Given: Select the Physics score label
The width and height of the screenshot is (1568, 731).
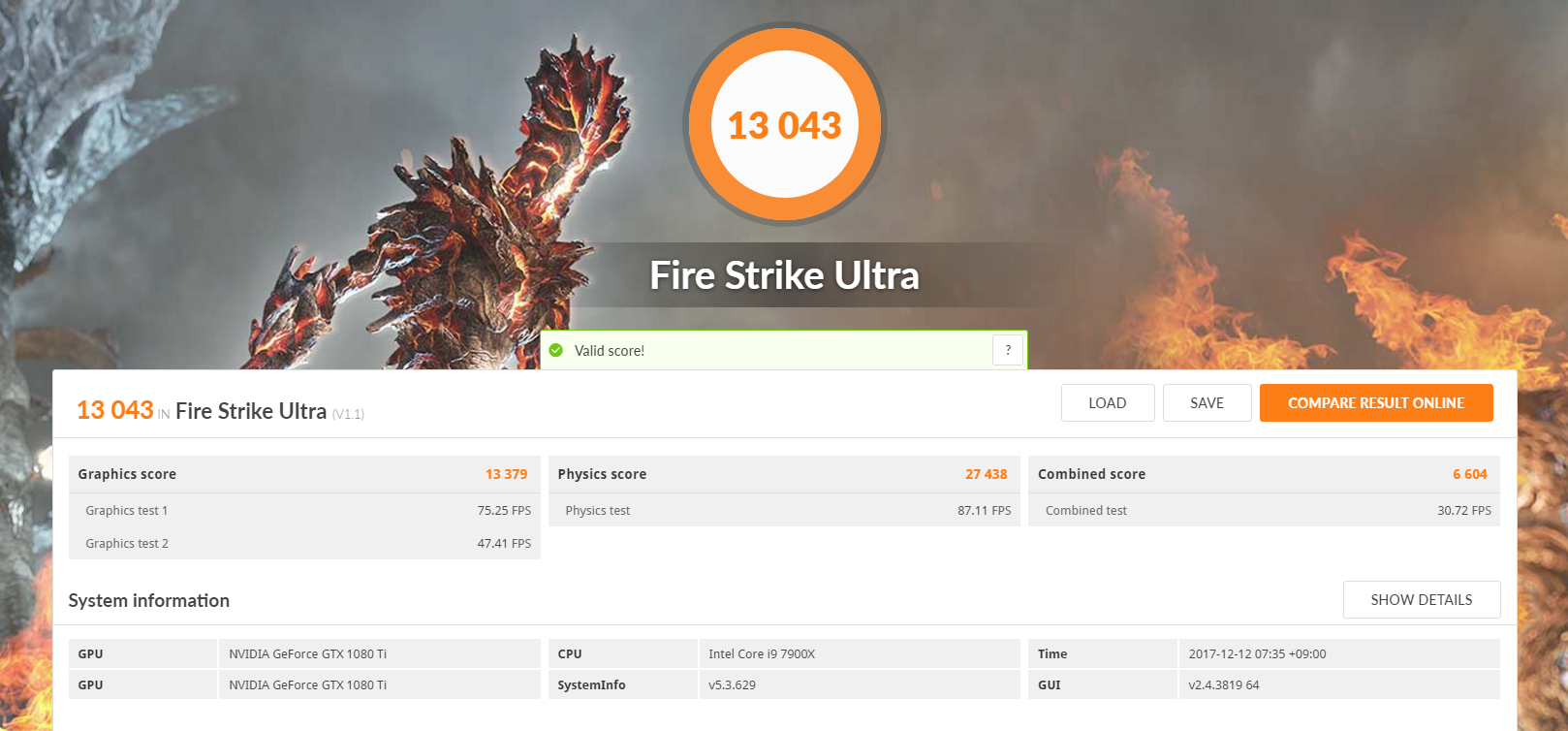Looking at the screenshot, I should pos(602,474).
